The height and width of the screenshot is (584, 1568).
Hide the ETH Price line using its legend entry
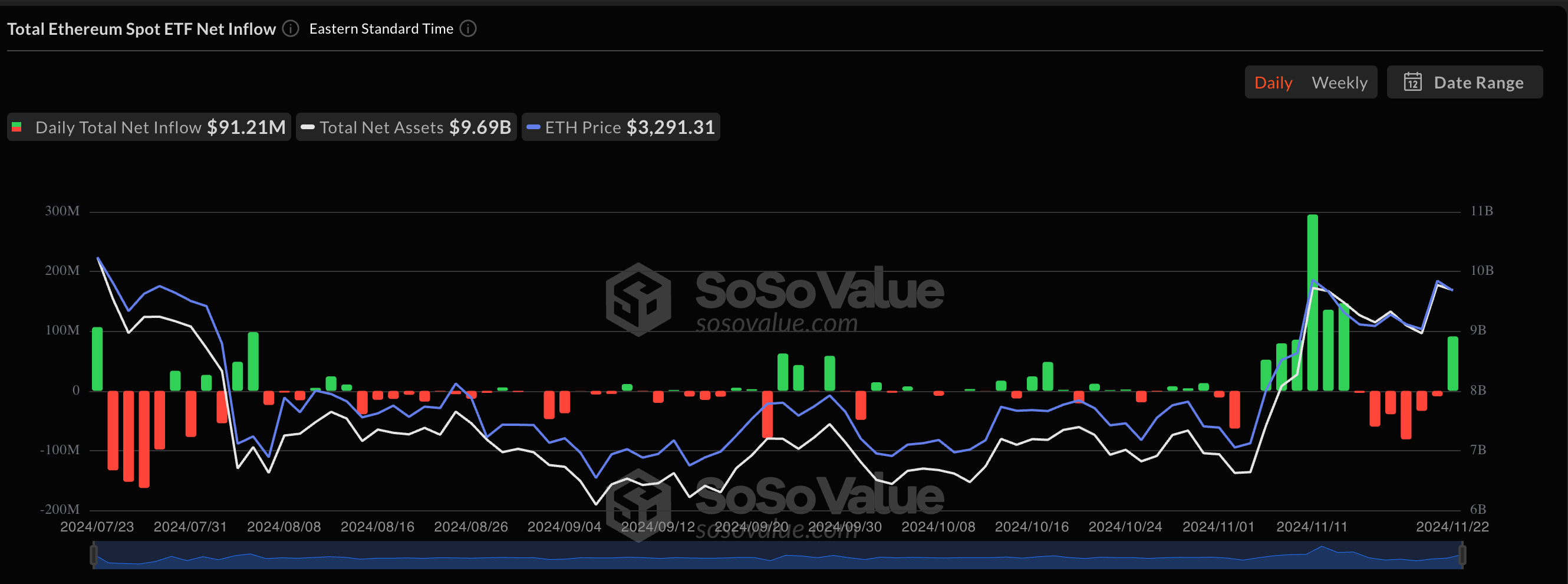(x=620, y=127)
